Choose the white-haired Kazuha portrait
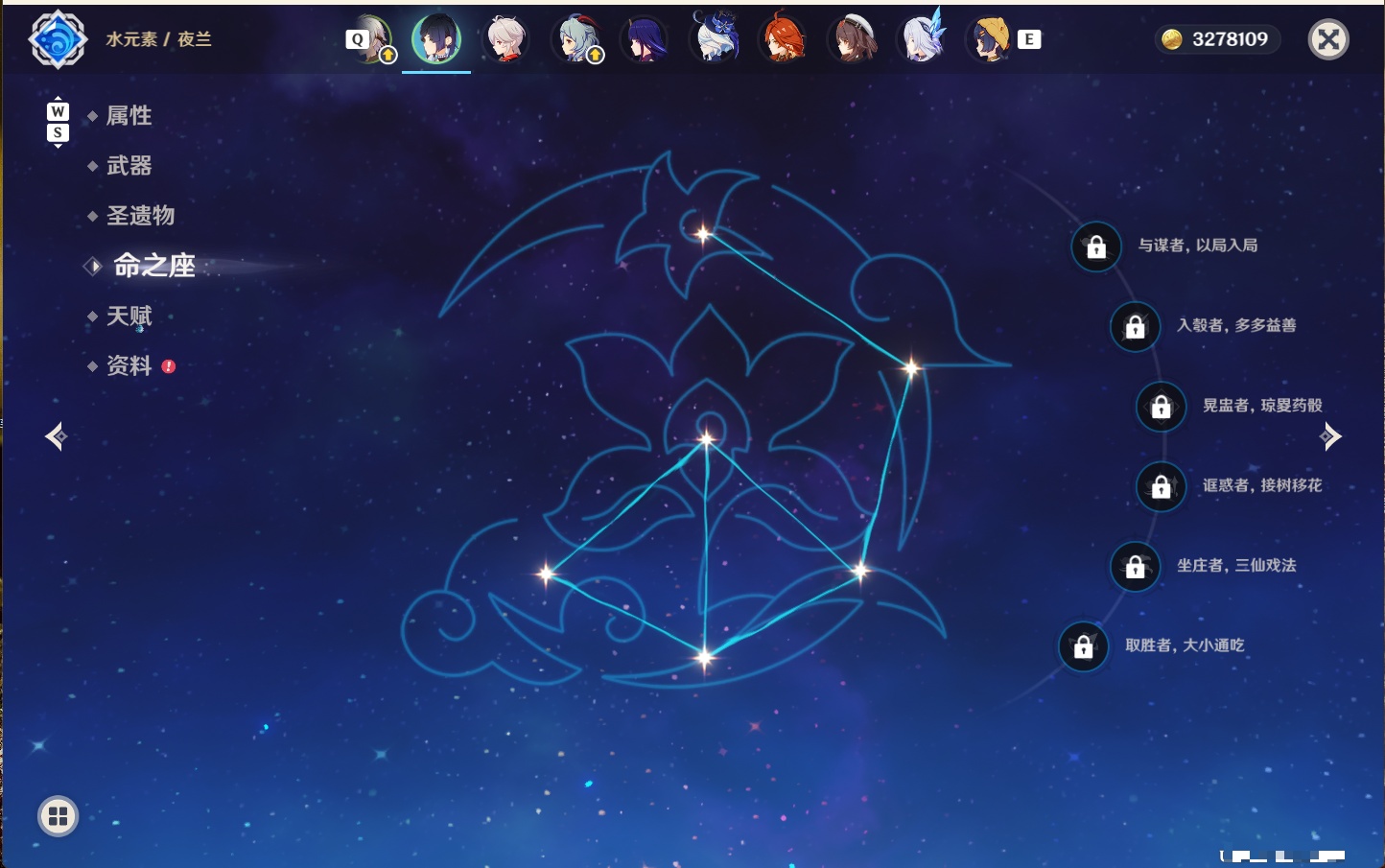This screenshot has height=868, width=1385. point(505,39)
